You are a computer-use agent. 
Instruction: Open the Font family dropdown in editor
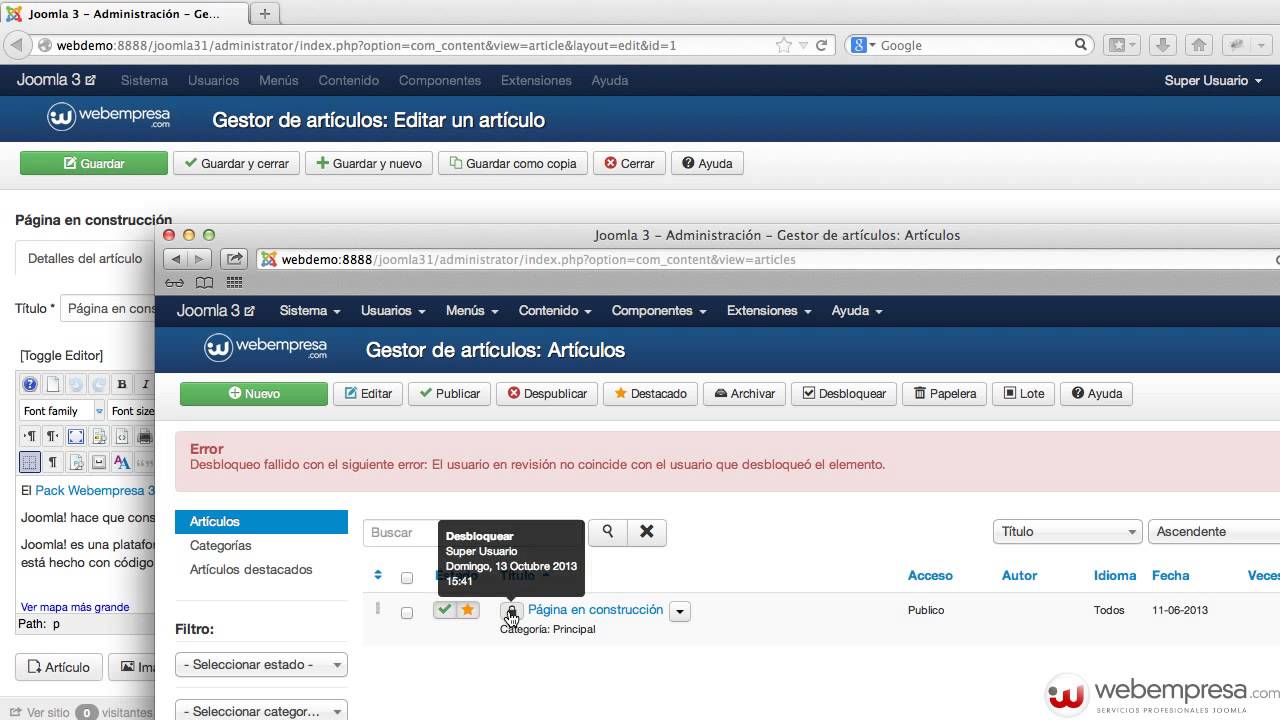pos(62,411)
